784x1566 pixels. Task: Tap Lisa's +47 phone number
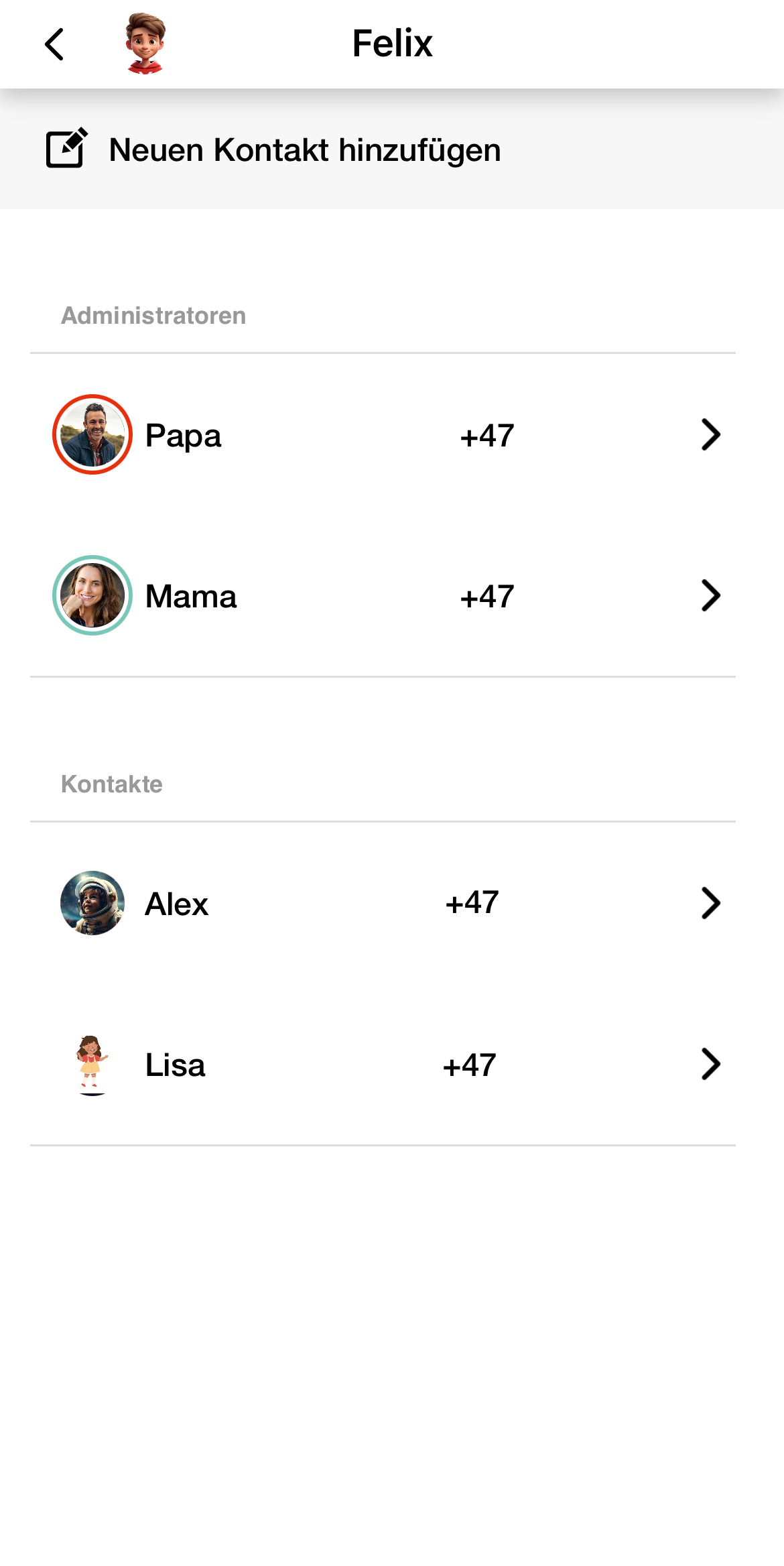point(470,1065)
